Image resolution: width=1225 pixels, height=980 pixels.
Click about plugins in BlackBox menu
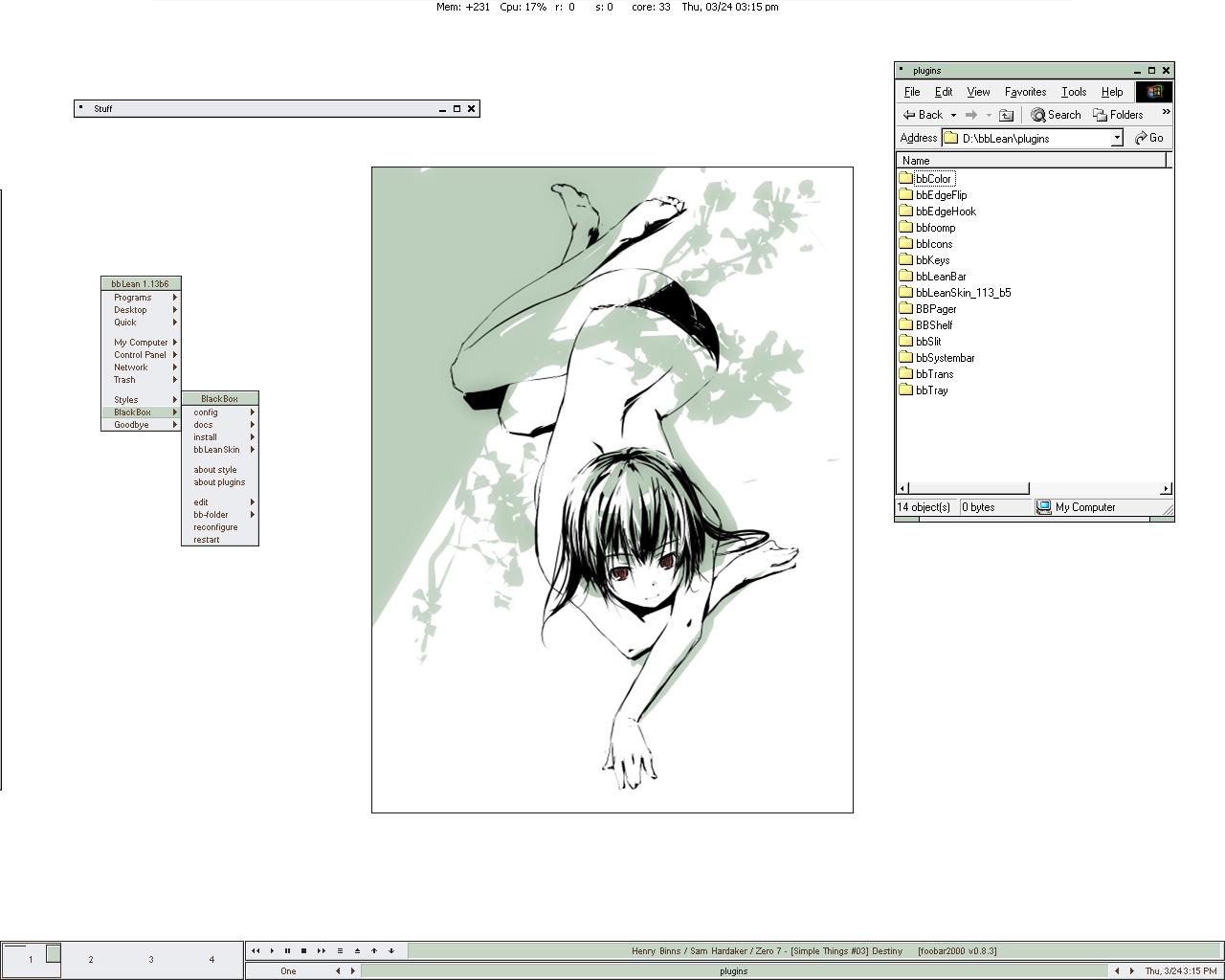point(220,482)
